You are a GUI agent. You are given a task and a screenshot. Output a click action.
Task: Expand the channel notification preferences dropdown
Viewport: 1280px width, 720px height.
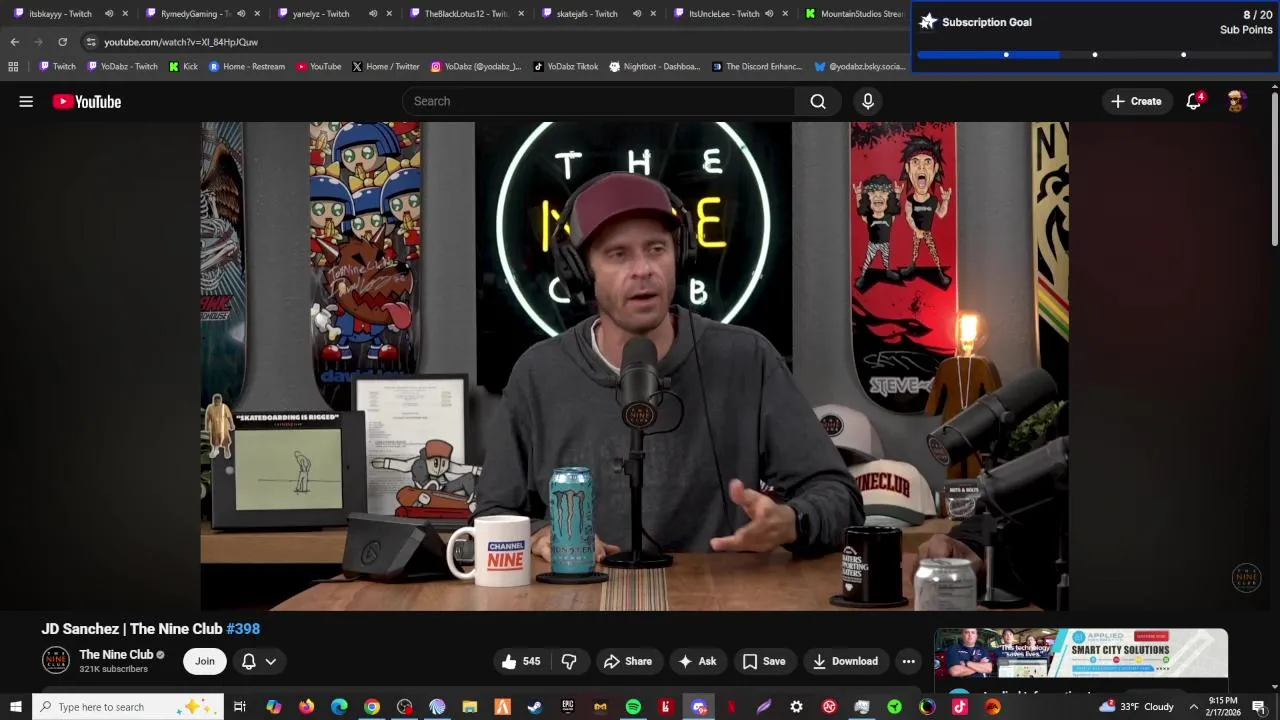click(x=270, y=661)
